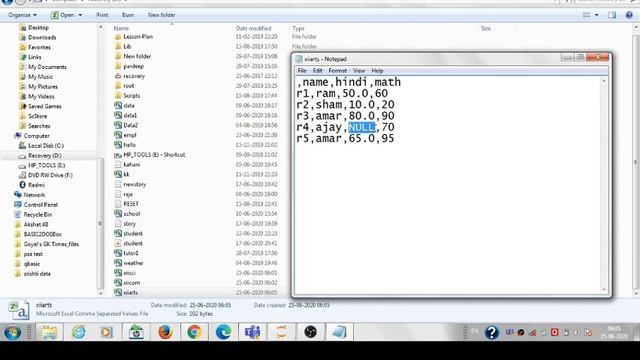Screen dimensions: 640x360
Task: Click the Notepad scrollbar down arrow
Action: point(604,289)
